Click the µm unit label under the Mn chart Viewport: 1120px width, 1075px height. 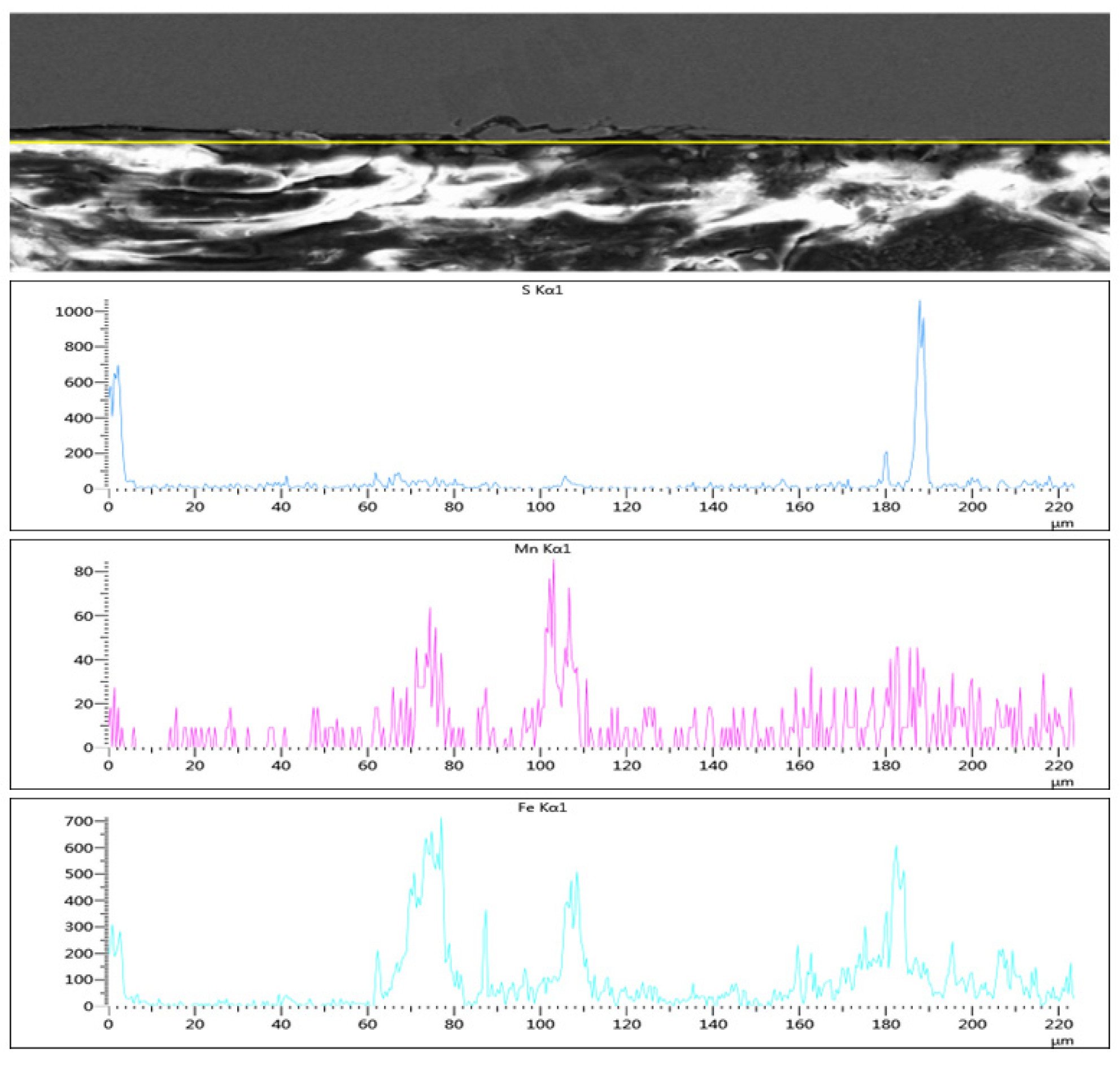(x=1062, y=782)
